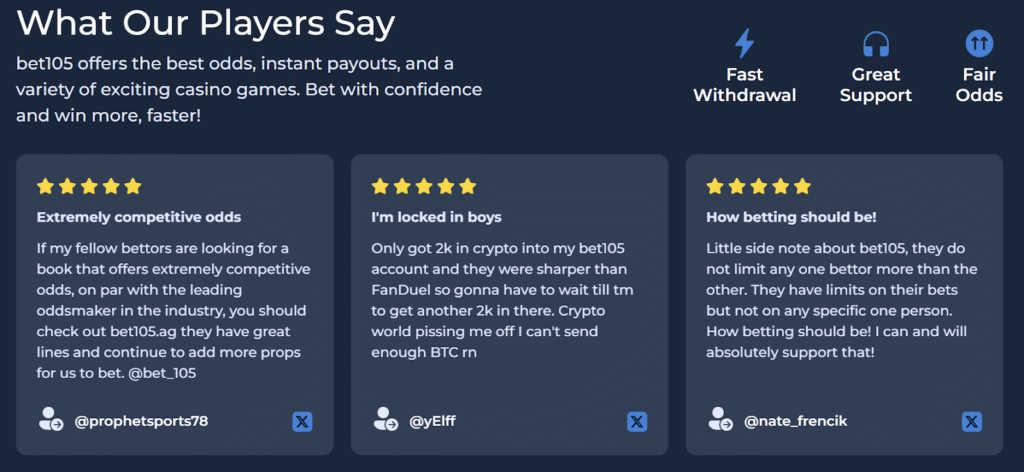The image size is (1024, 472).
Task: Open the X icon on prophetsports78's review
Action: [303, 421]
